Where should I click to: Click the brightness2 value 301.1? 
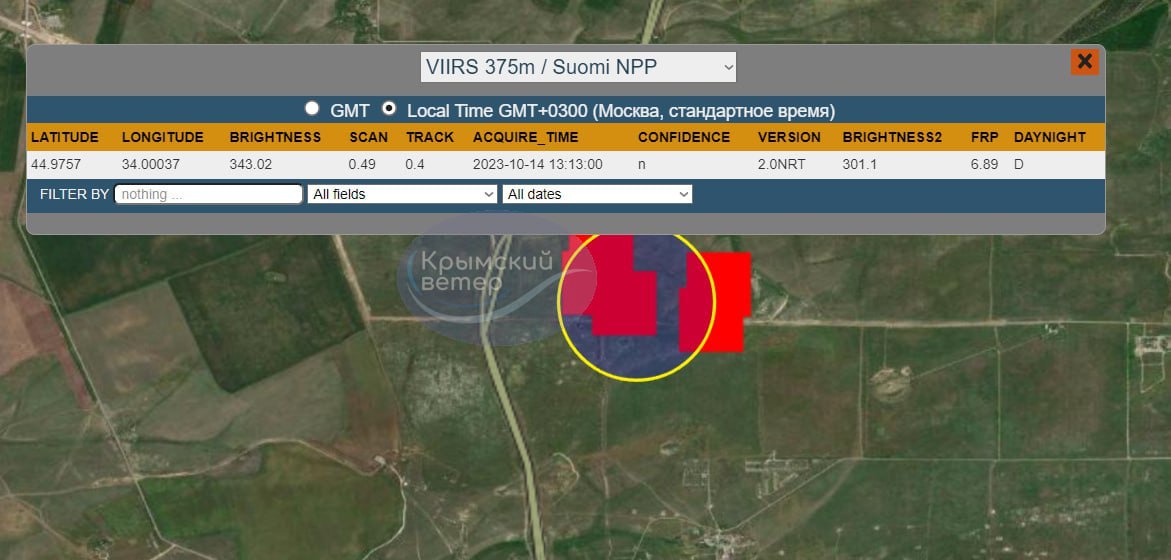(859, 164)
